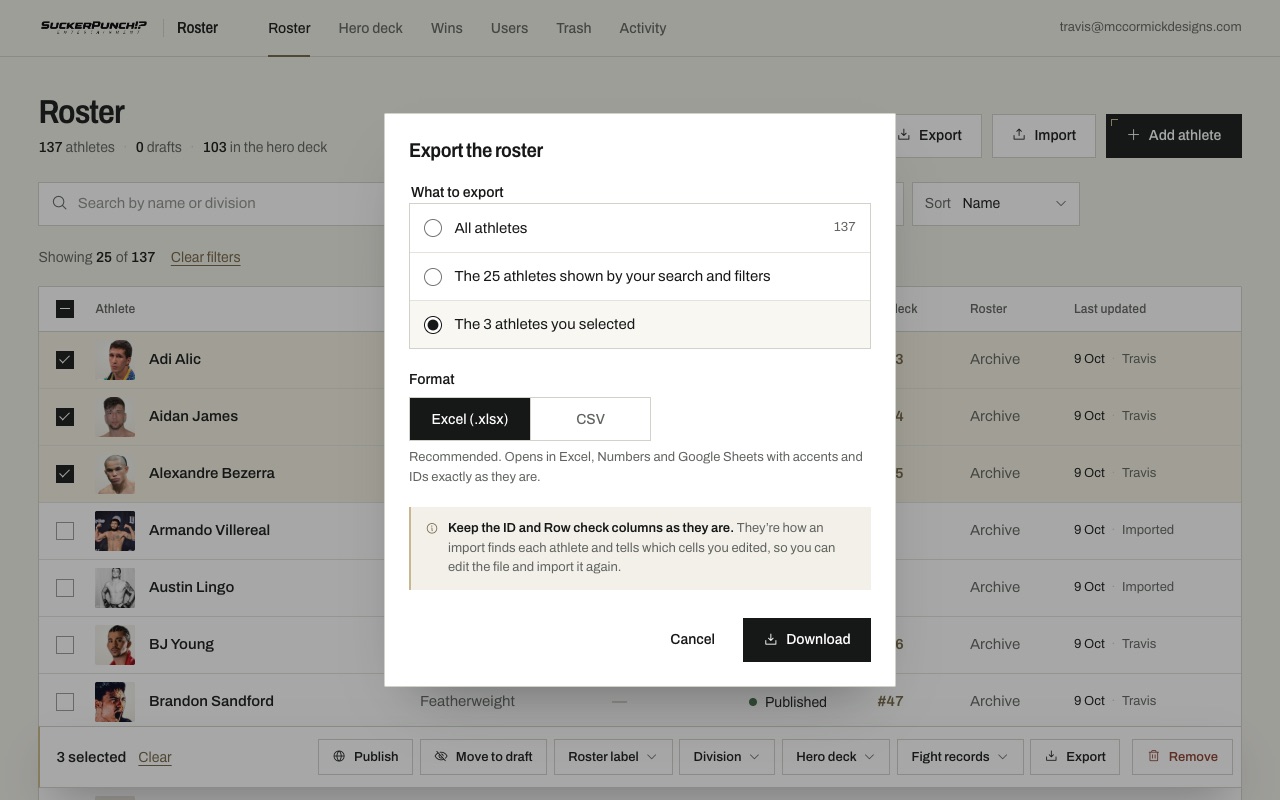Click the Clear filters link
This screenshot has height=800, width=1280.
205,257
